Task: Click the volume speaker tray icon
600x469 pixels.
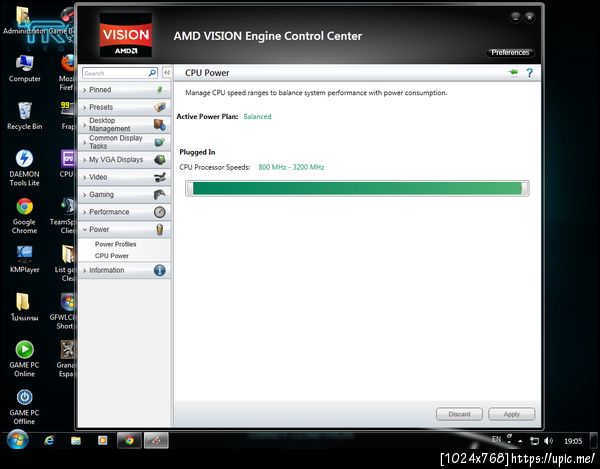Action: (548, 441)
